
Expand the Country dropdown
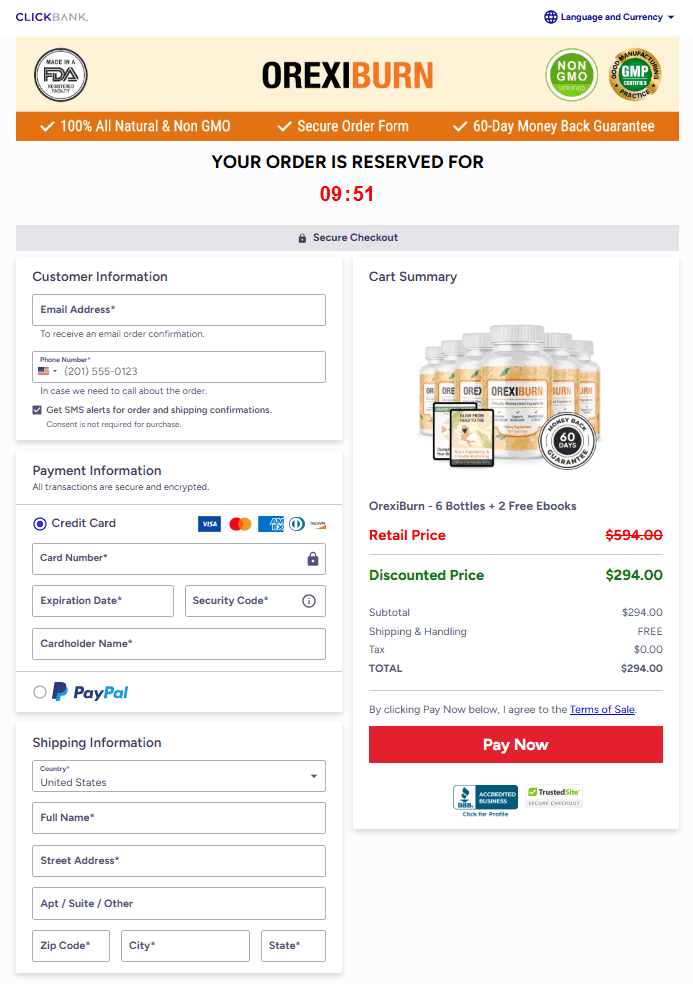pyautogui.click(x=179, y=776)
